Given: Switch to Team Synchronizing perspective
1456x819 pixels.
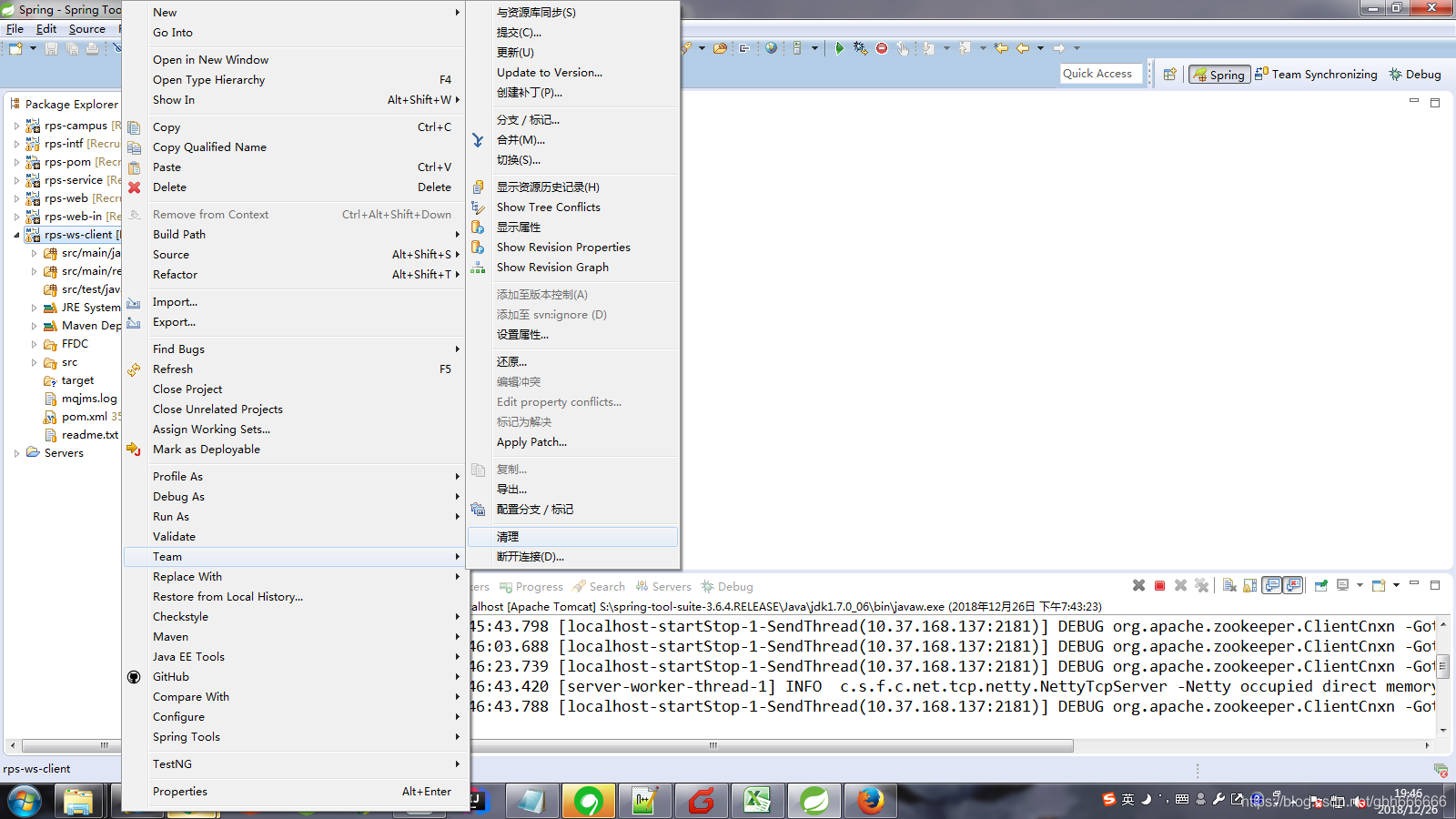Looking at the screenshot, I should 1316,75.
